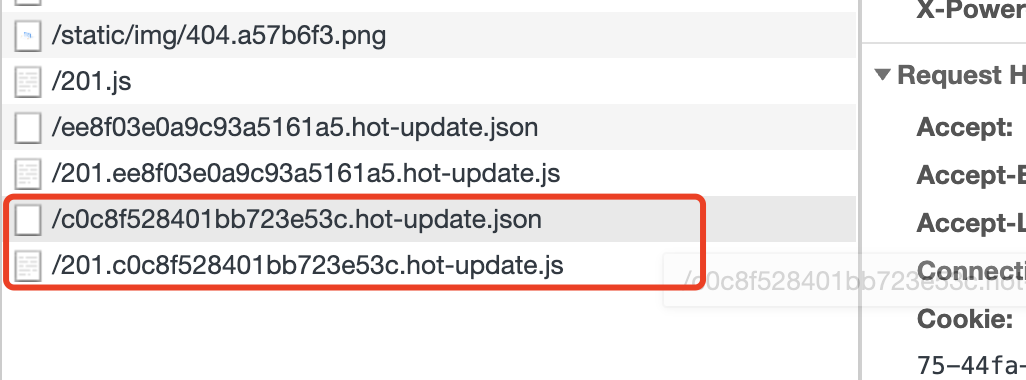Select the /201.c0c8f528401bb723e53c.hot-update.js request
The width and height of the screenshot is (1026, 380).
point(429,266)
